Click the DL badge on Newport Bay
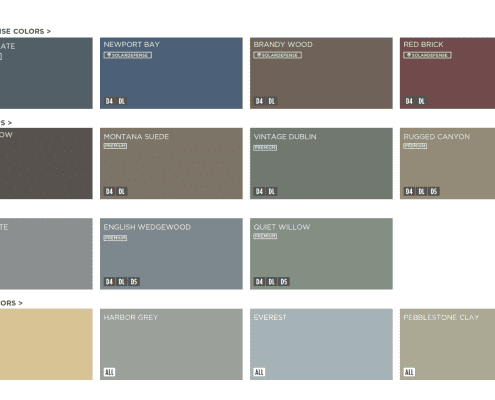This screenshot has height=400, width=495. [122, 101]
